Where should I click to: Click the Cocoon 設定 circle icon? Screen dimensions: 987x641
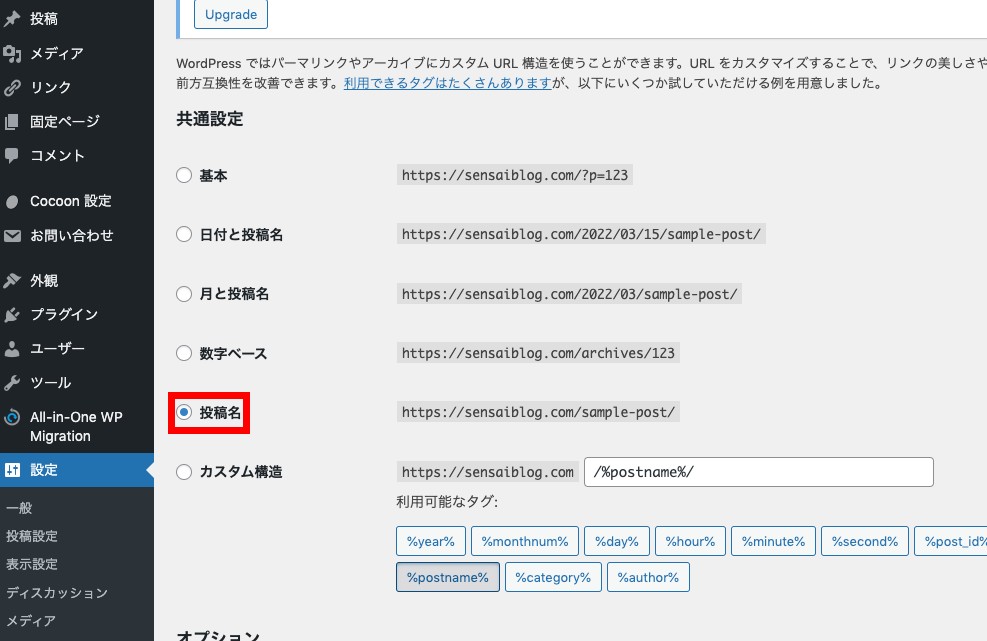[12, 201]
